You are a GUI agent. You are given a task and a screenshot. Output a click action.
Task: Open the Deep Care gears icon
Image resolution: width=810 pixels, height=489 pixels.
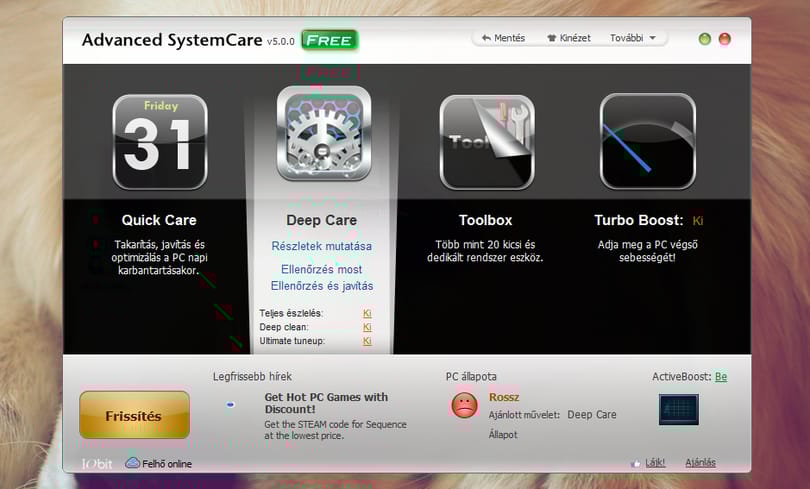324,133
